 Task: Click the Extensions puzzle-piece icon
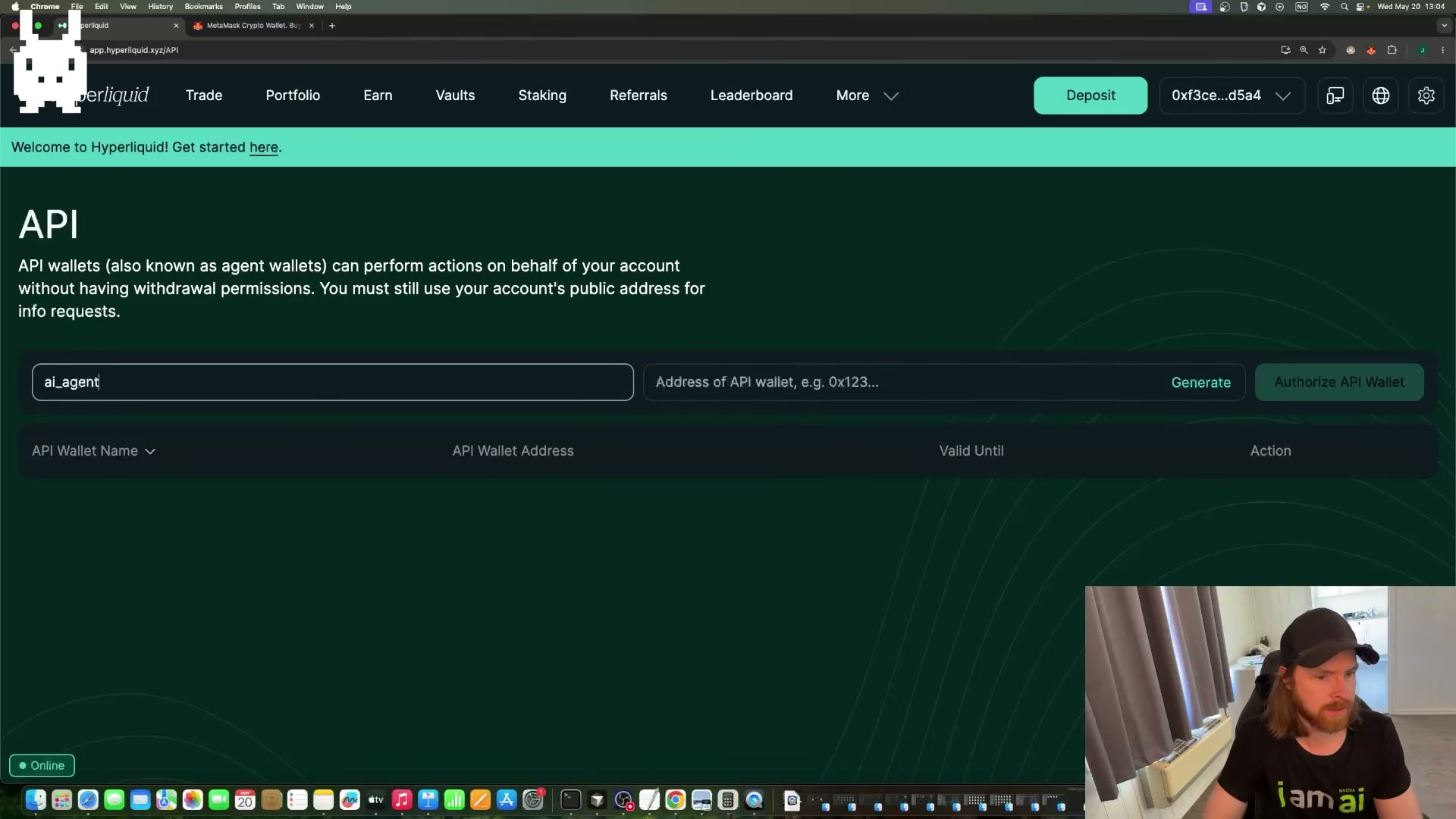[1392, 50]
